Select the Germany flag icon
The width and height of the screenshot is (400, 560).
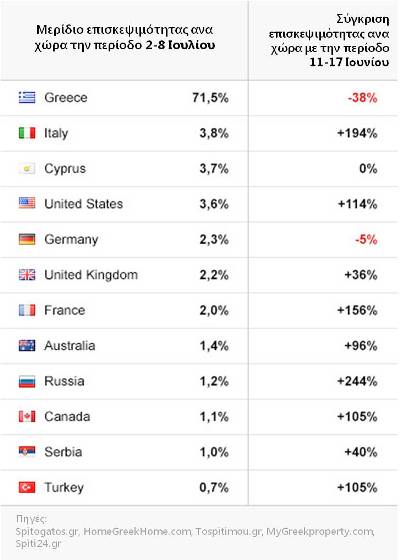(27, 239)
